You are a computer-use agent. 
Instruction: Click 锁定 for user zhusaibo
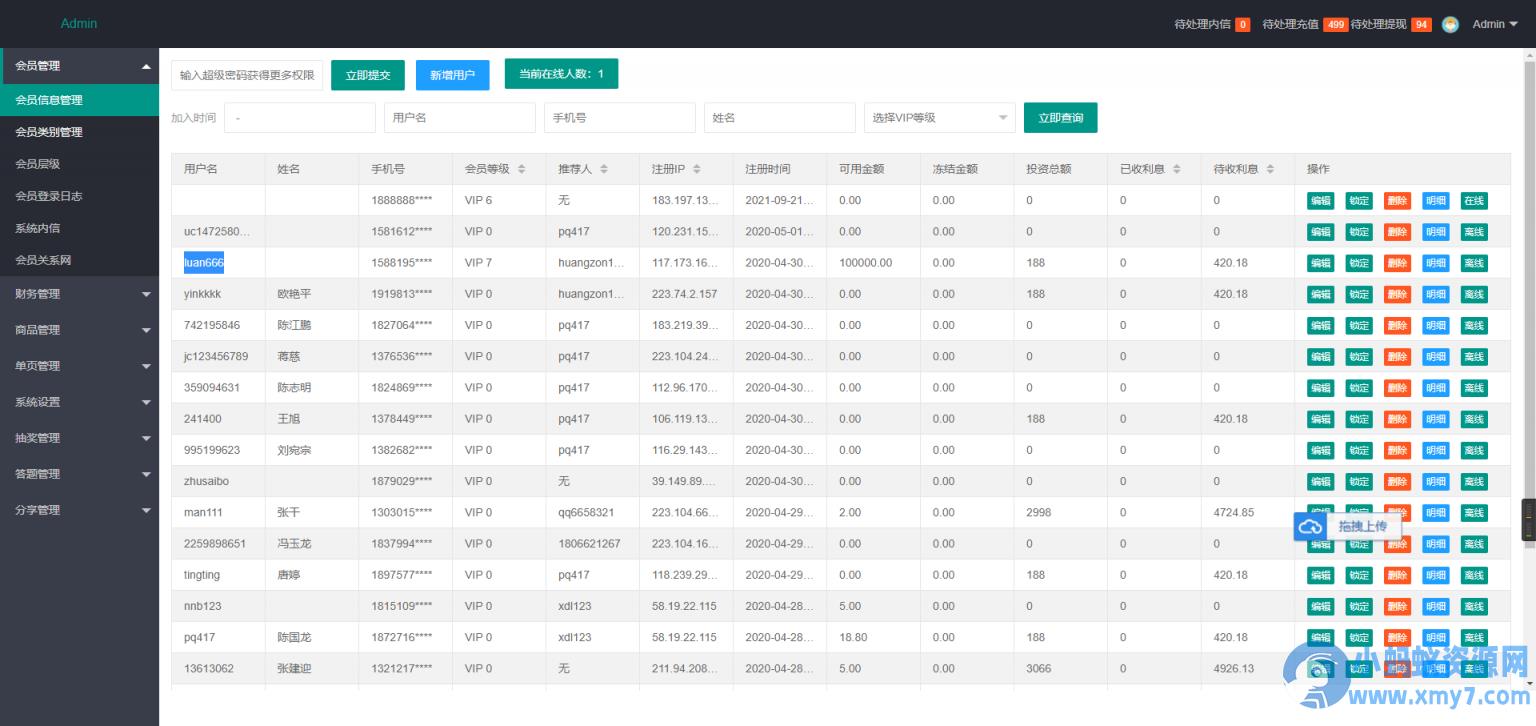[1358, 482]
